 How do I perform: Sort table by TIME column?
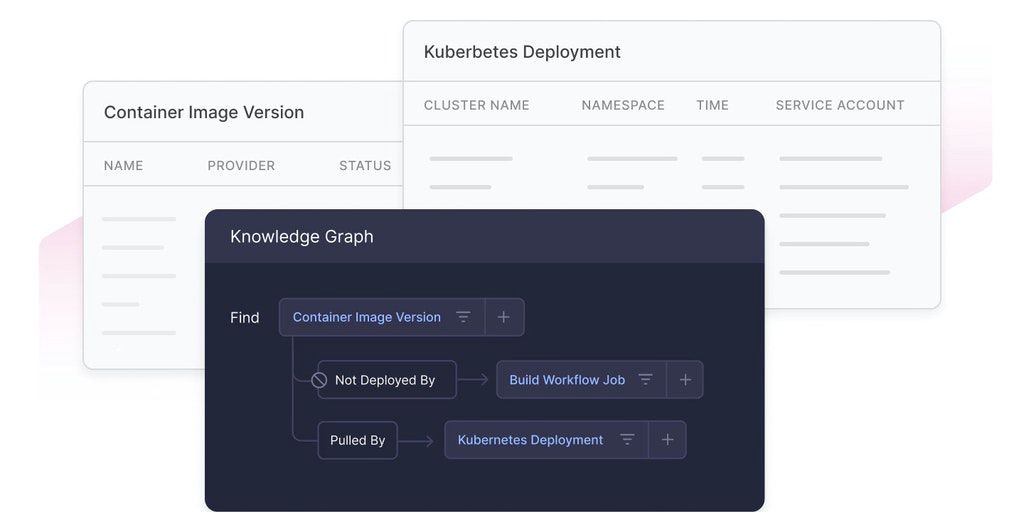(x=712, y=105)
